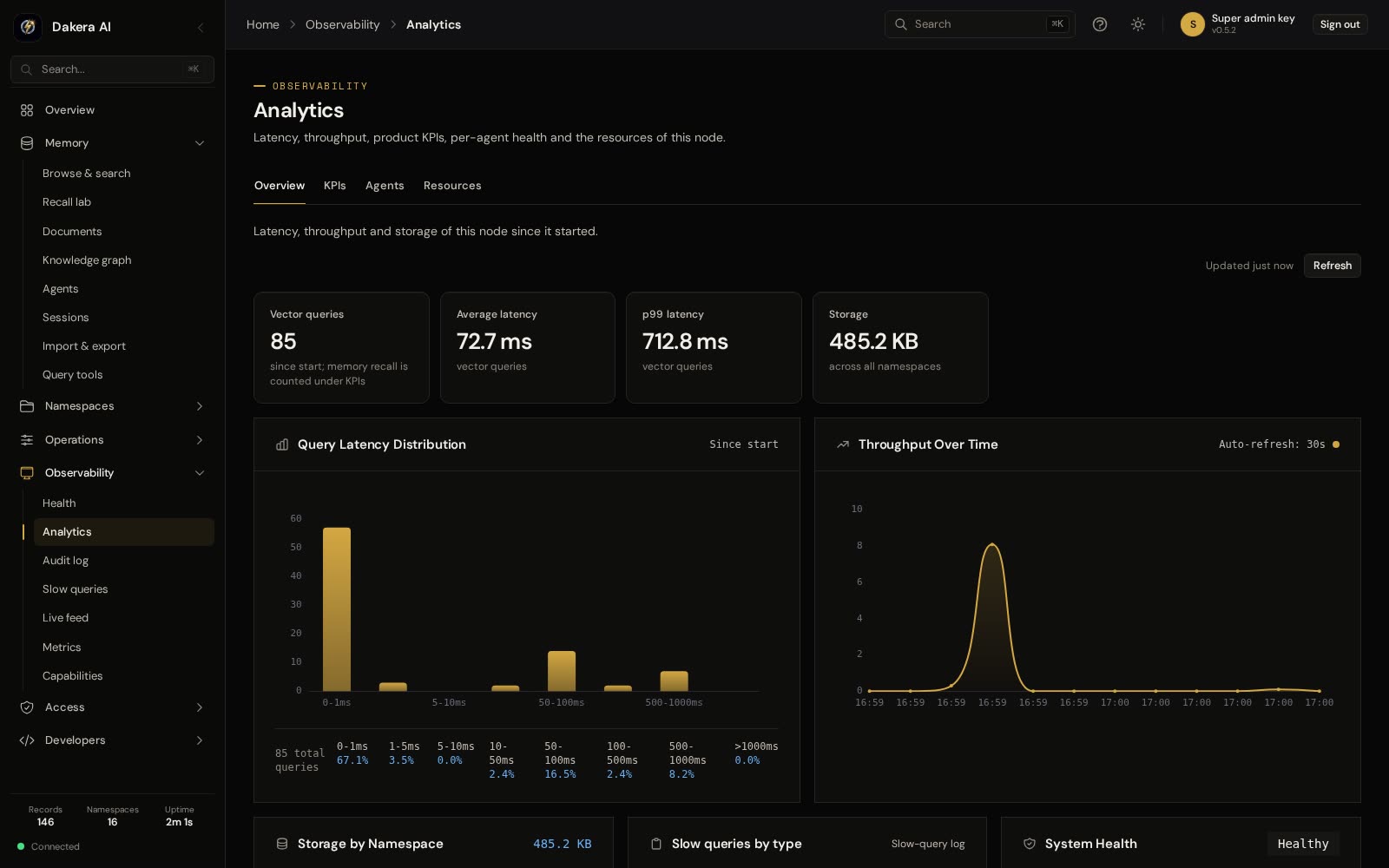
Task: Click the Operations sliders icon
Action: point(27,440)
